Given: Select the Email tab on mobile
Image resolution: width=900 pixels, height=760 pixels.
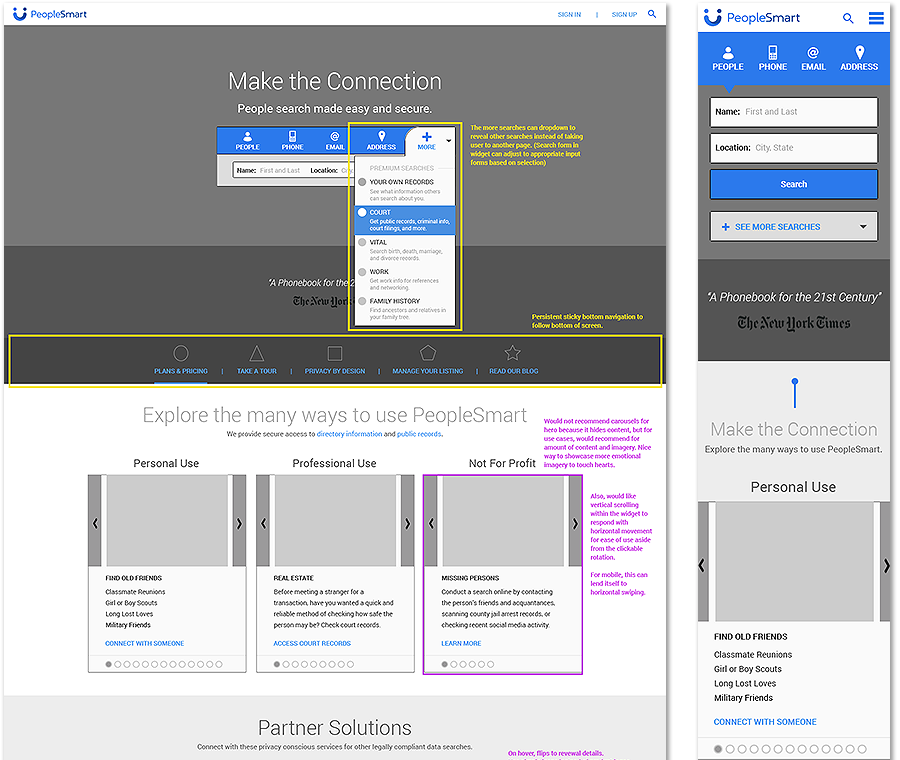Looking at the screenshot, I should click(x=813, y=59).
